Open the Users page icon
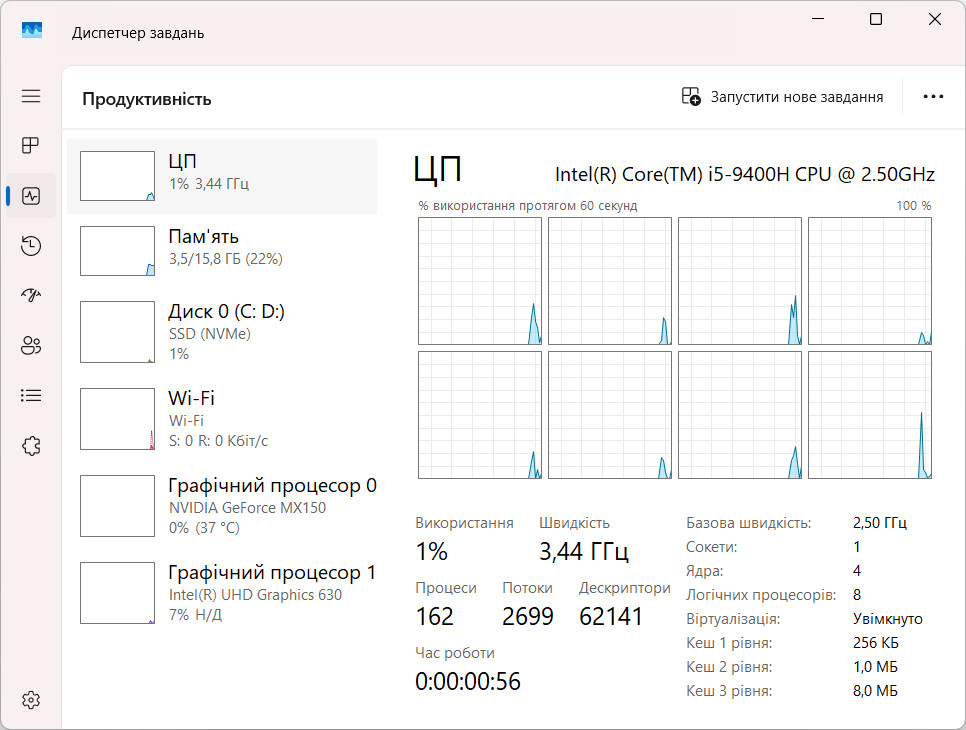The image size is (966, 730). tap(31, 346)
